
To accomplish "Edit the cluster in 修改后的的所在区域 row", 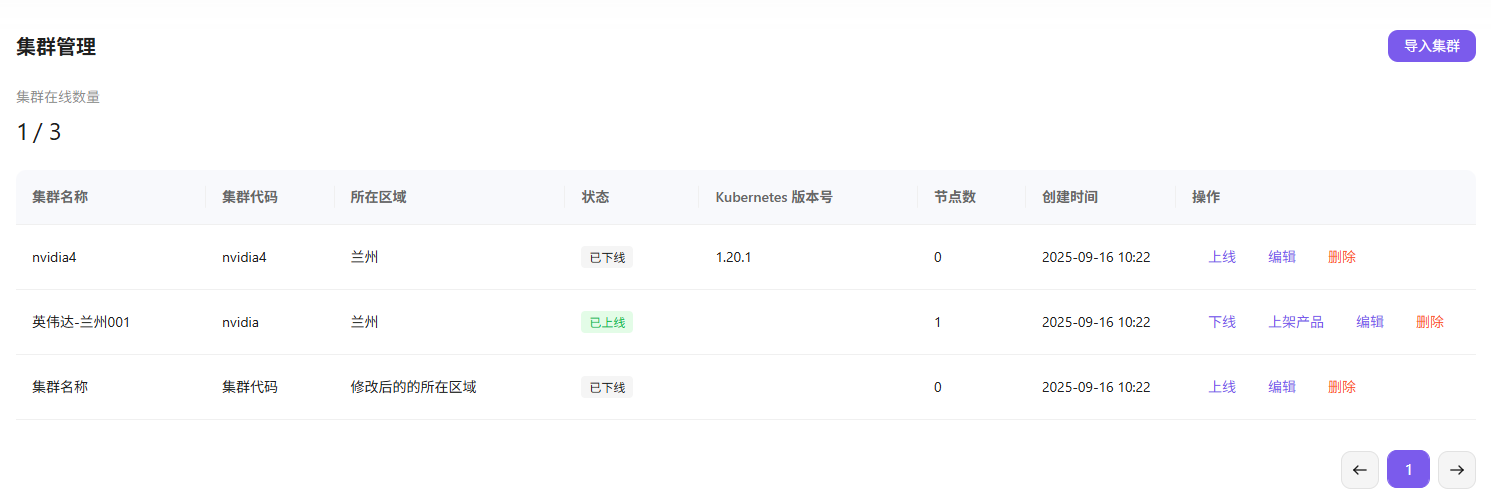I will tap(1282, 387).
